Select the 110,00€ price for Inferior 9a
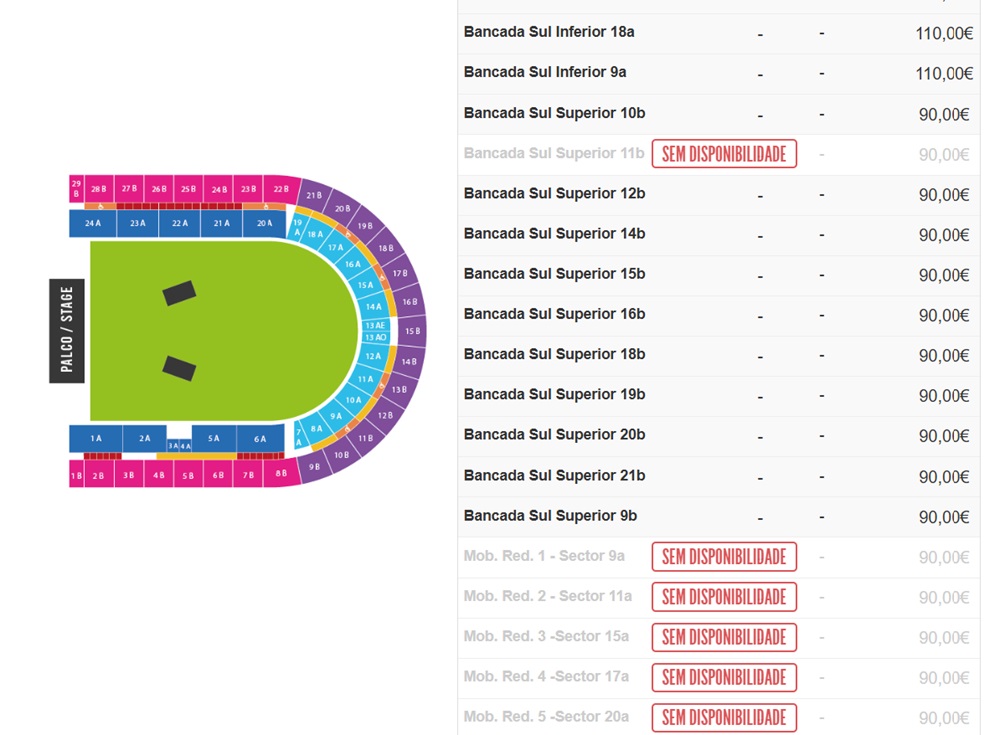This screenshot has width=1000, height=735. point(944,73)
